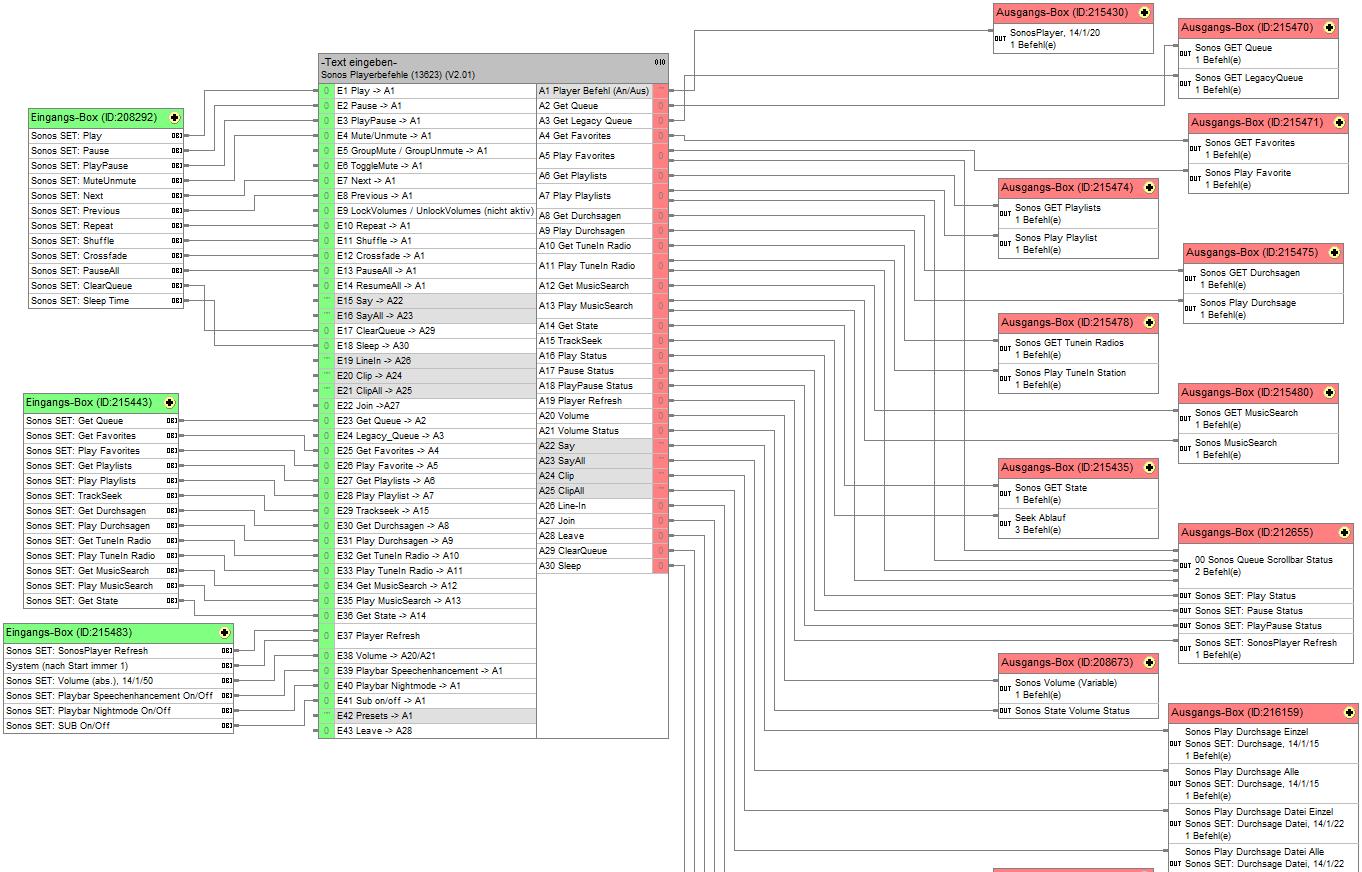Select the -Text eingeben- title field
The height and width of the screenshot is (872, 1362).
coord(360,62)
